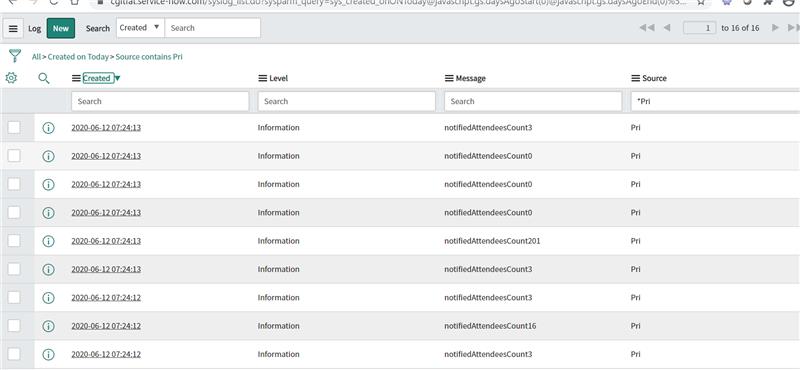Click info icon of first log row
Image resolution: width=800 pixels, height=370 pixels.
[48, 128]
